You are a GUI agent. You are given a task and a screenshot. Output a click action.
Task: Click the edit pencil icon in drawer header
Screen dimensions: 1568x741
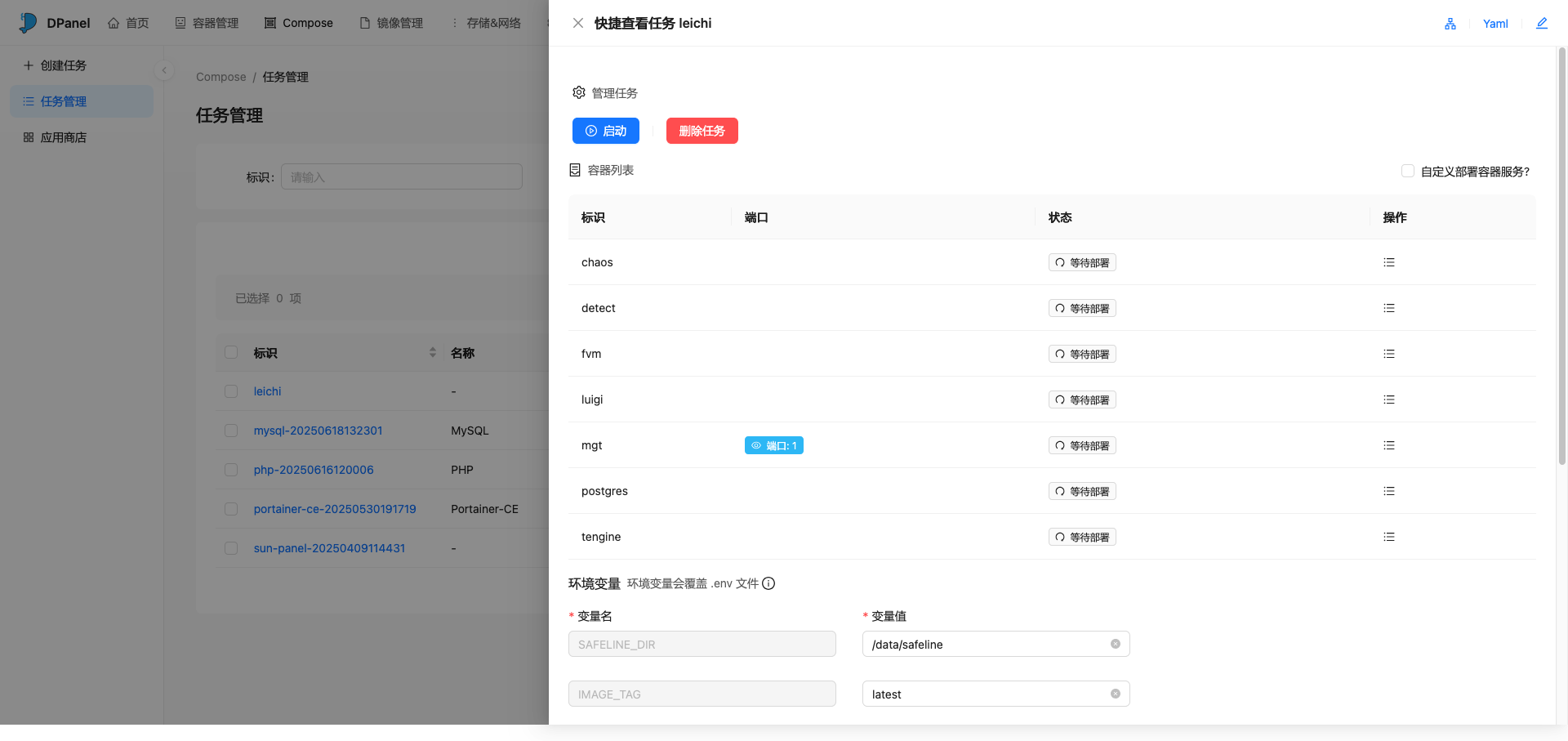[1541, 24]
